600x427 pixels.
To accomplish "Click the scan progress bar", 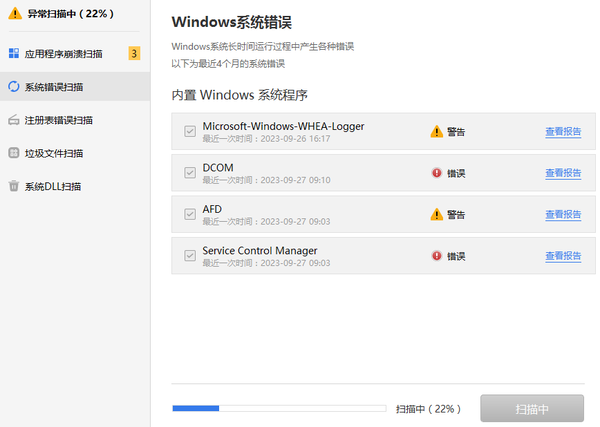I will pos(279,408).
